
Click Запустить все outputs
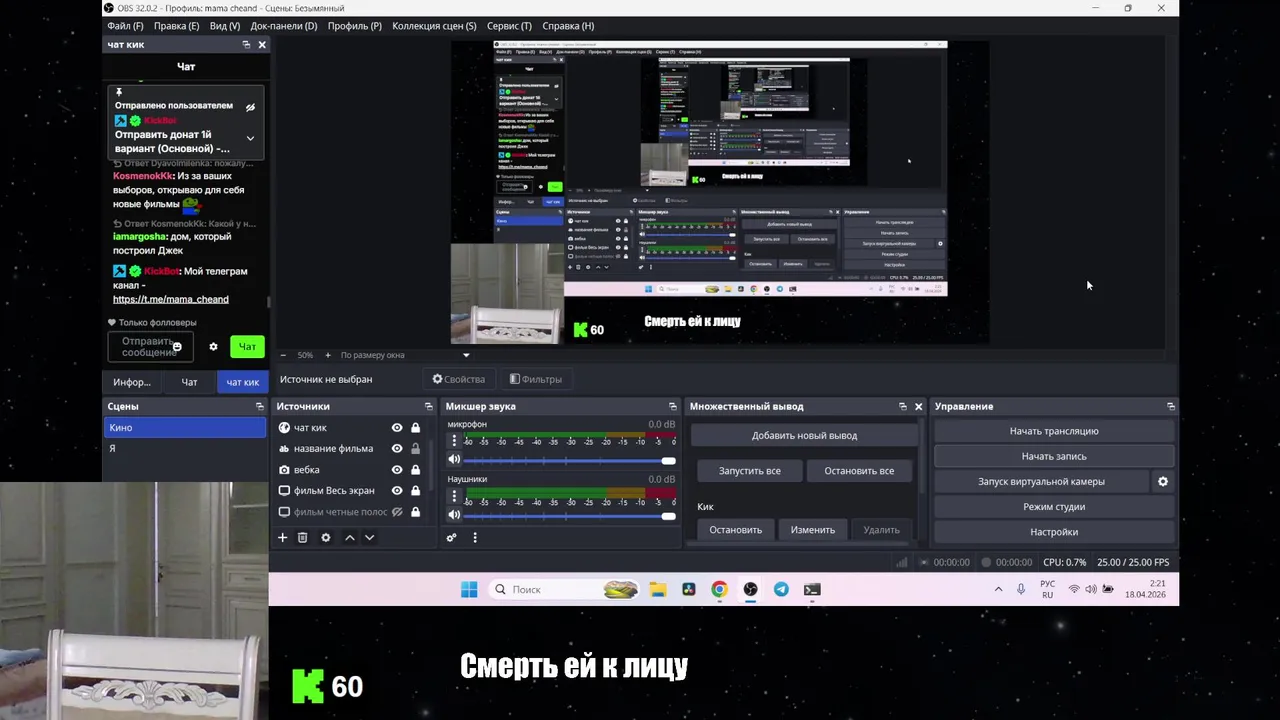point(750,471)
